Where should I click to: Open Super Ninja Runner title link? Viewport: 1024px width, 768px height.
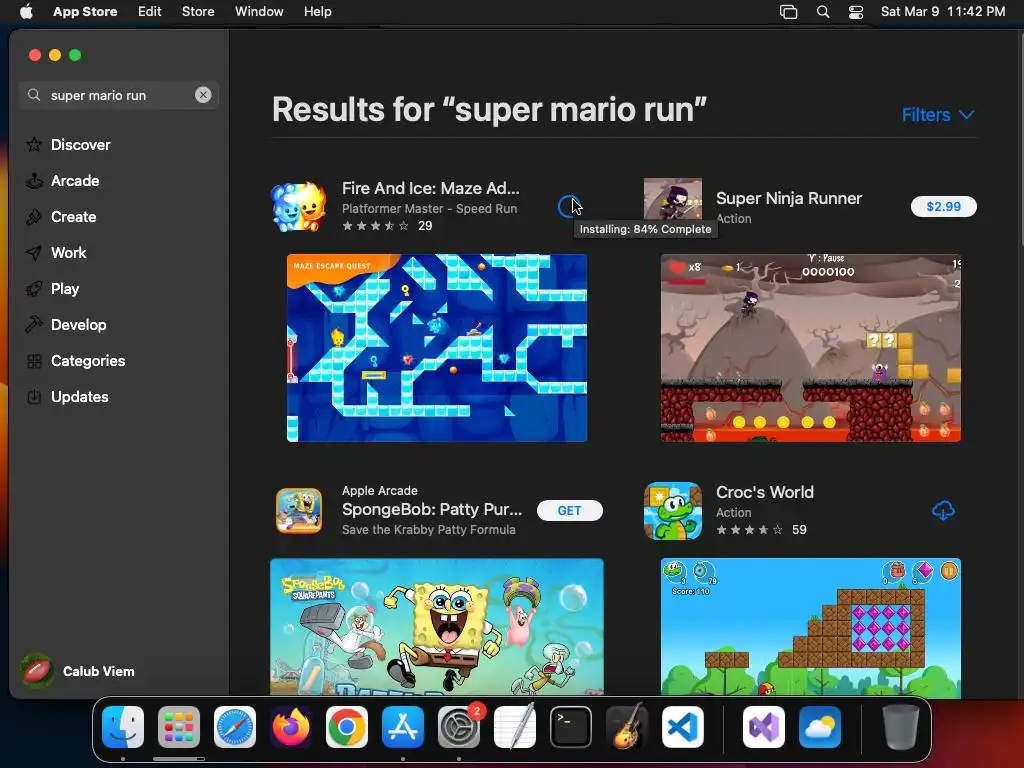click(x=789, y=199)
